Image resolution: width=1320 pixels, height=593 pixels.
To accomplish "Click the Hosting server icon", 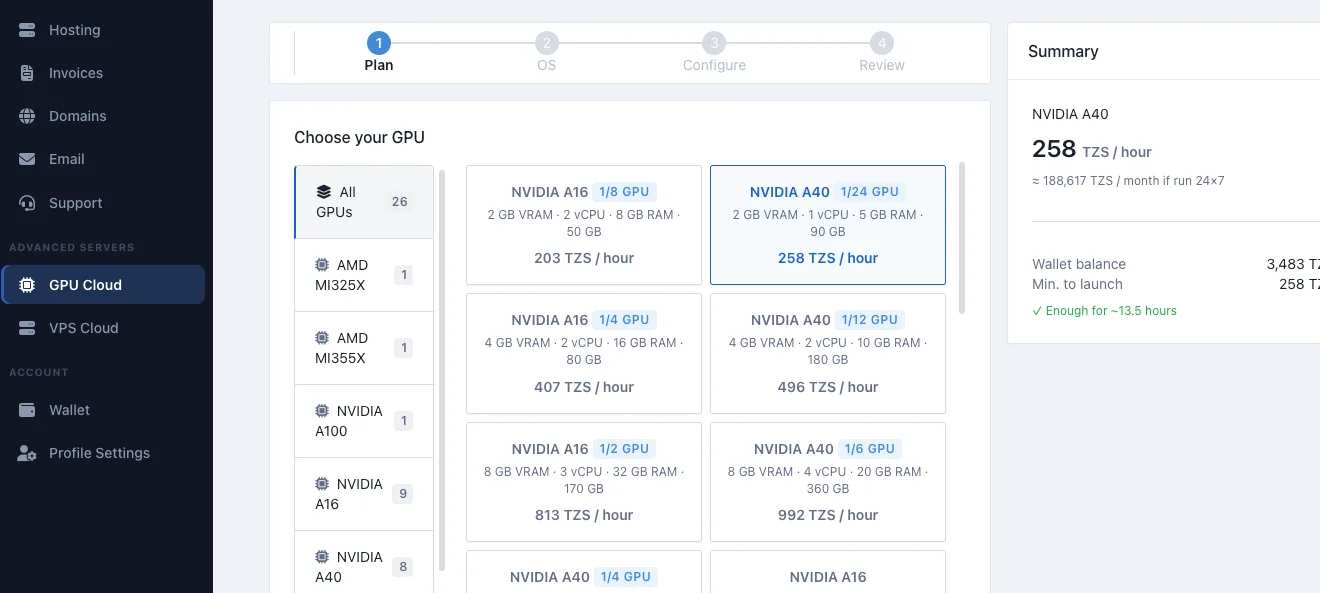I will click(x=27, y=30).
